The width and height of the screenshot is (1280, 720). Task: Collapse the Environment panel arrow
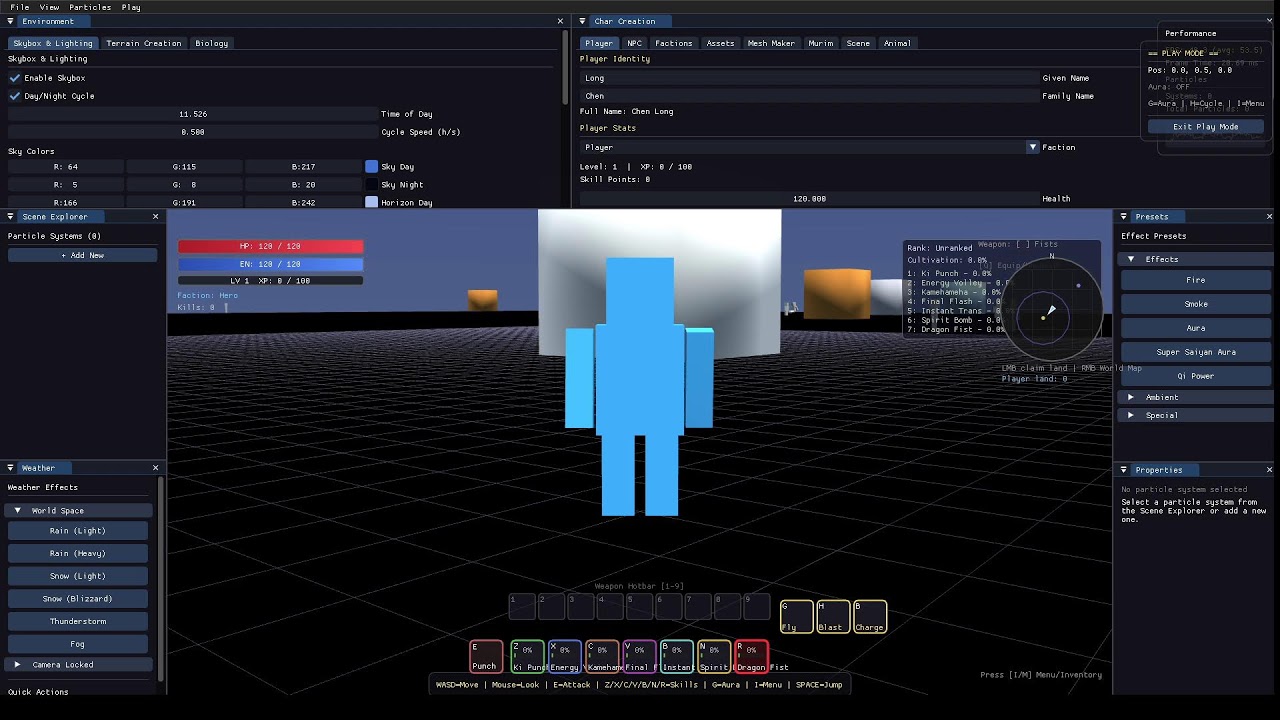pyautogui.click(x=11, y=21)
